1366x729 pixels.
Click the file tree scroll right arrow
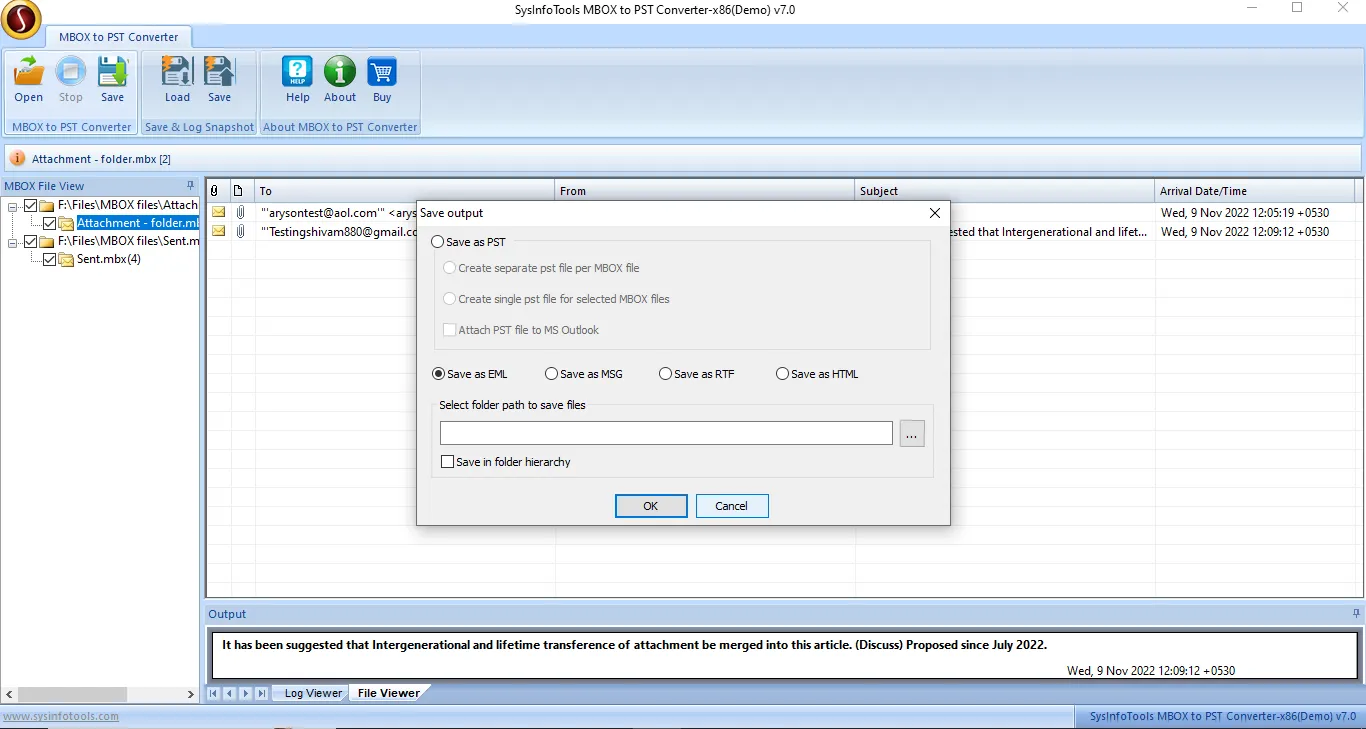point(191,694)
